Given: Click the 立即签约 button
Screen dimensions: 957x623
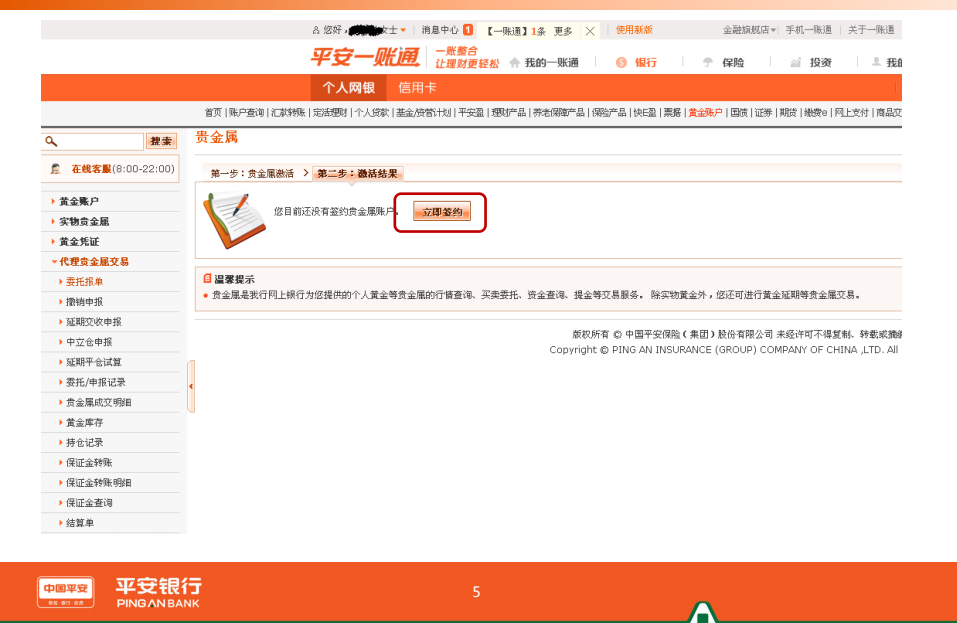Looking at the screenshot, I should [x=442, y=212].
